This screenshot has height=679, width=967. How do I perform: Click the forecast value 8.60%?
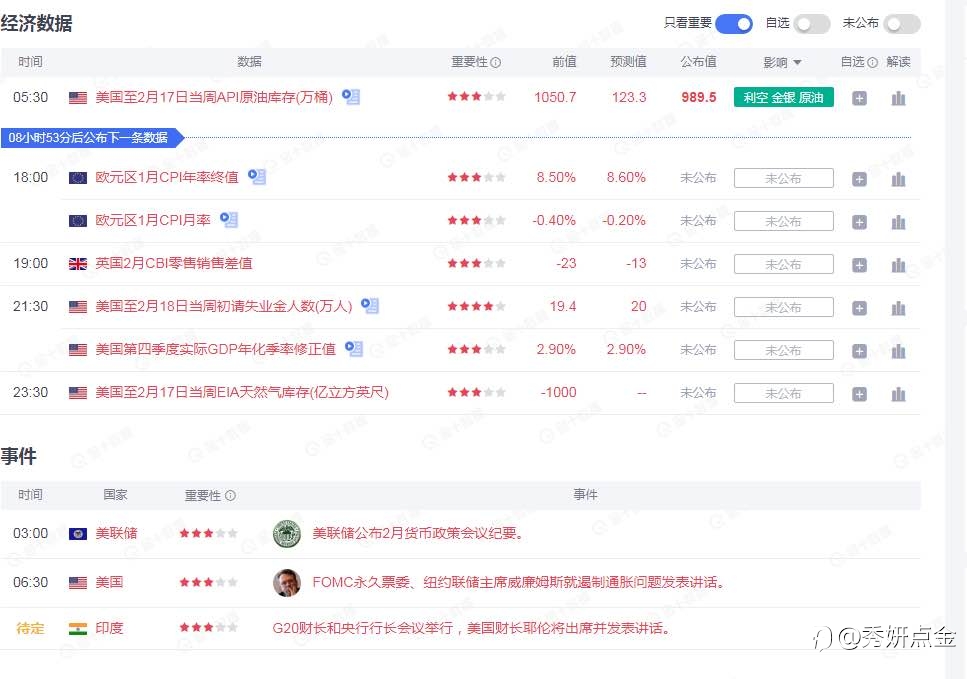tap(626, 178)
